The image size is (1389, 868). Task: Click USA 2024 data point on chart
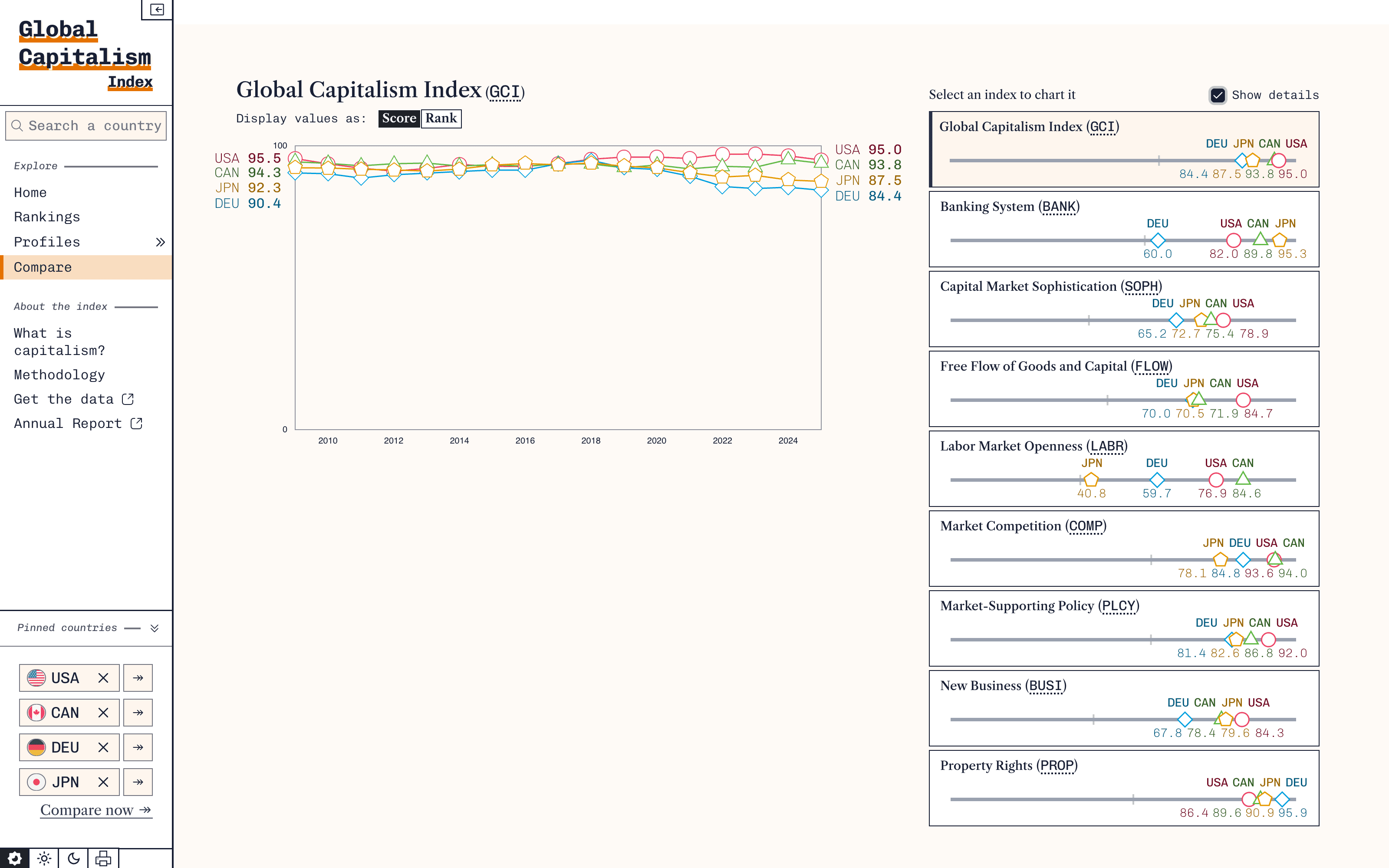[788, 155]
